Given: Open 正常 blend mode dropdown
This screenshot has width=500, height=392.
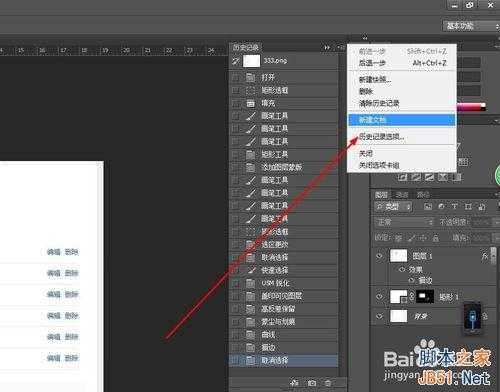Looking at the screenshot, I should (404, 222).
